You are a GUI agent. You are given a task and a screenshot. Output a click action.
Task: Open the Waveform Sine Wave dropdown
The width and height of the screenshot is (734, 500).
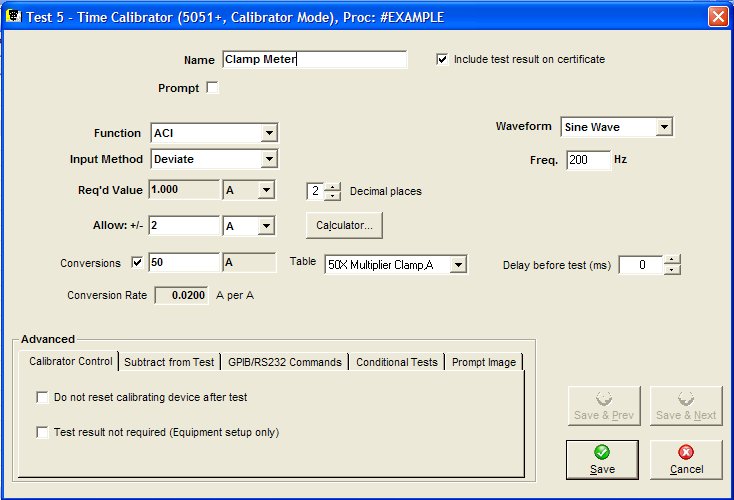pos(663,127)
